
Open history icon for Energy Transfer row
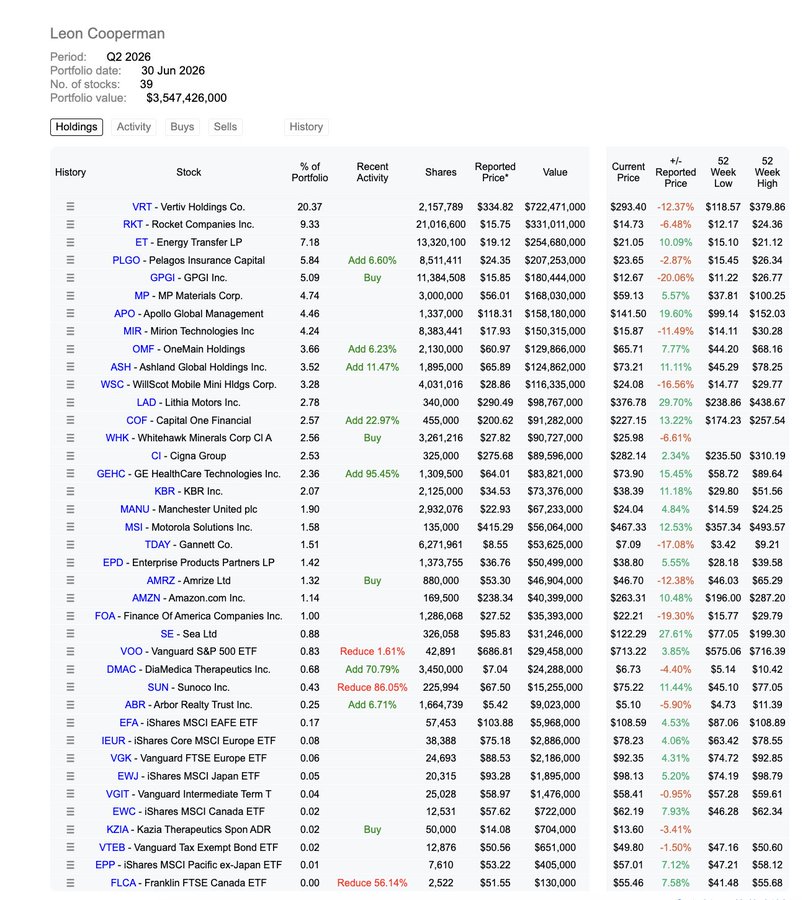click(70, 242)
